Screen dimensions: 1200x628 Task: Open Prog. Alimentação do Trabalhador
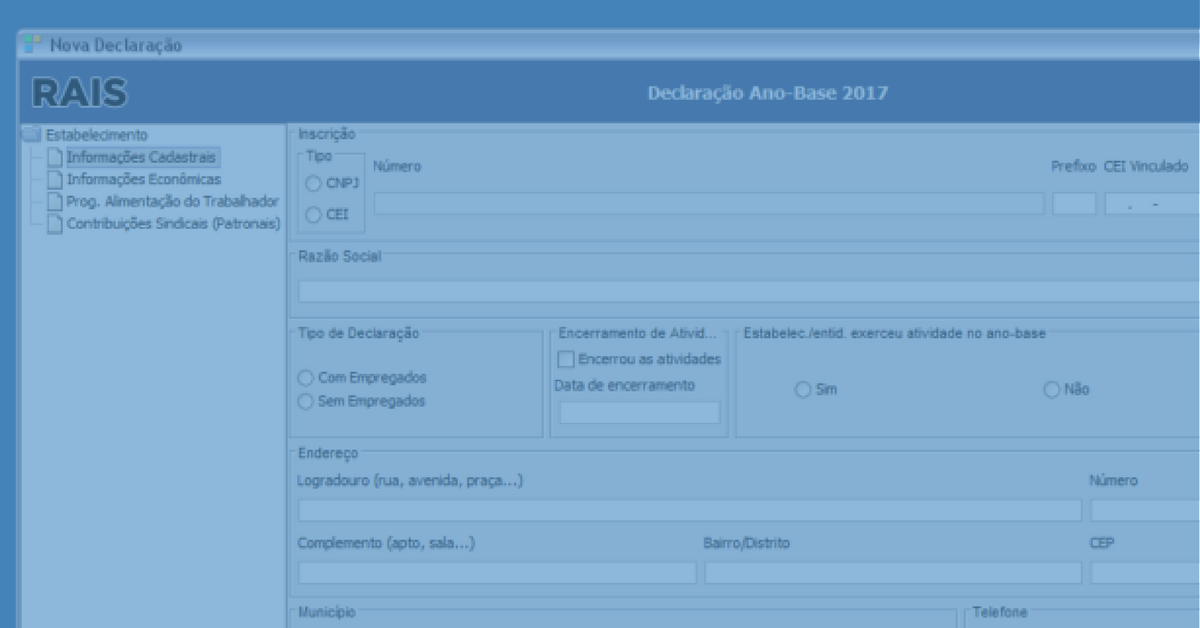click(172, 201)
